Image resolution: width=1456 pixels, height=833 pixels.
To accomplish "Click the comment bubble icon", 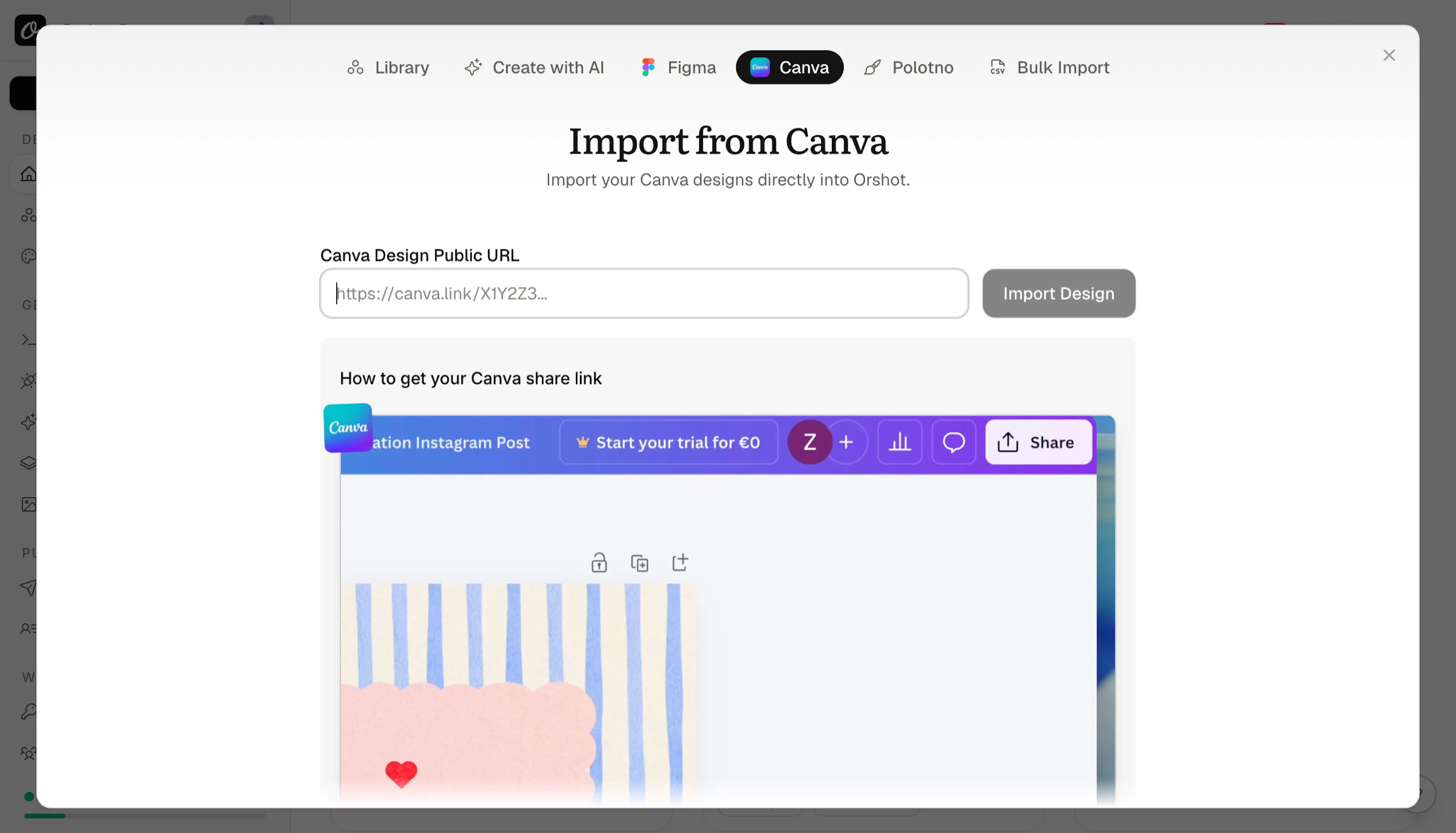I will coord(954,442).
